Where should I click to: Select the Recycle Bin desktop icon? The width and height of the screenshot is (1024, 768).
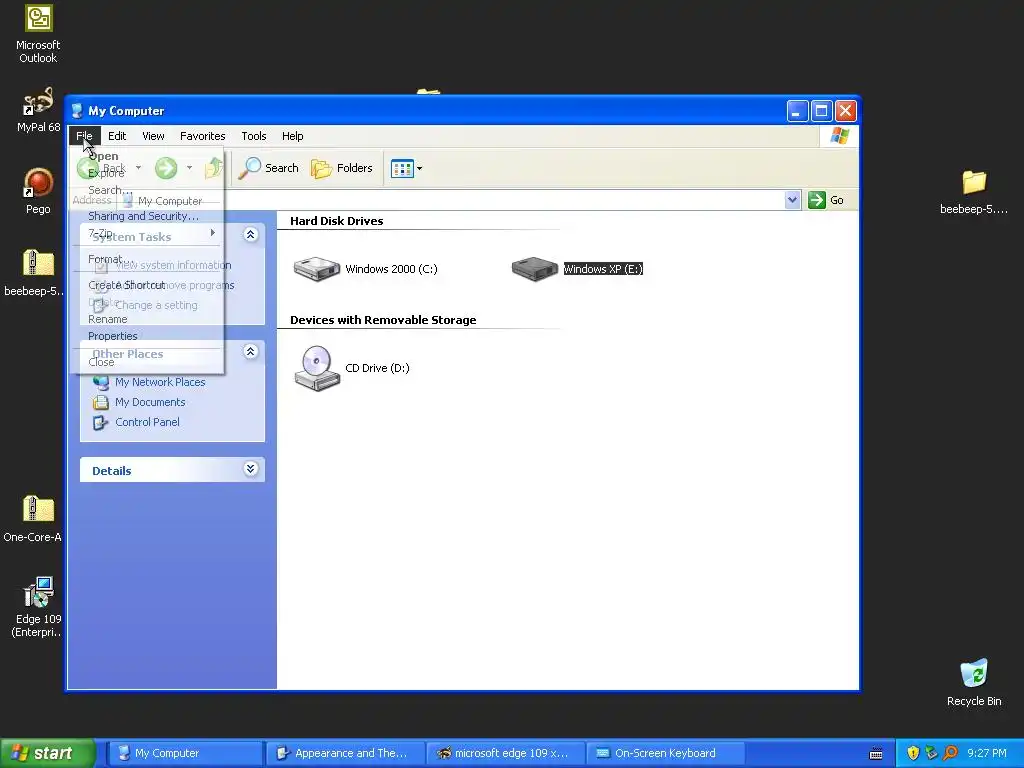pyautogui.click(x=974, y=682)
